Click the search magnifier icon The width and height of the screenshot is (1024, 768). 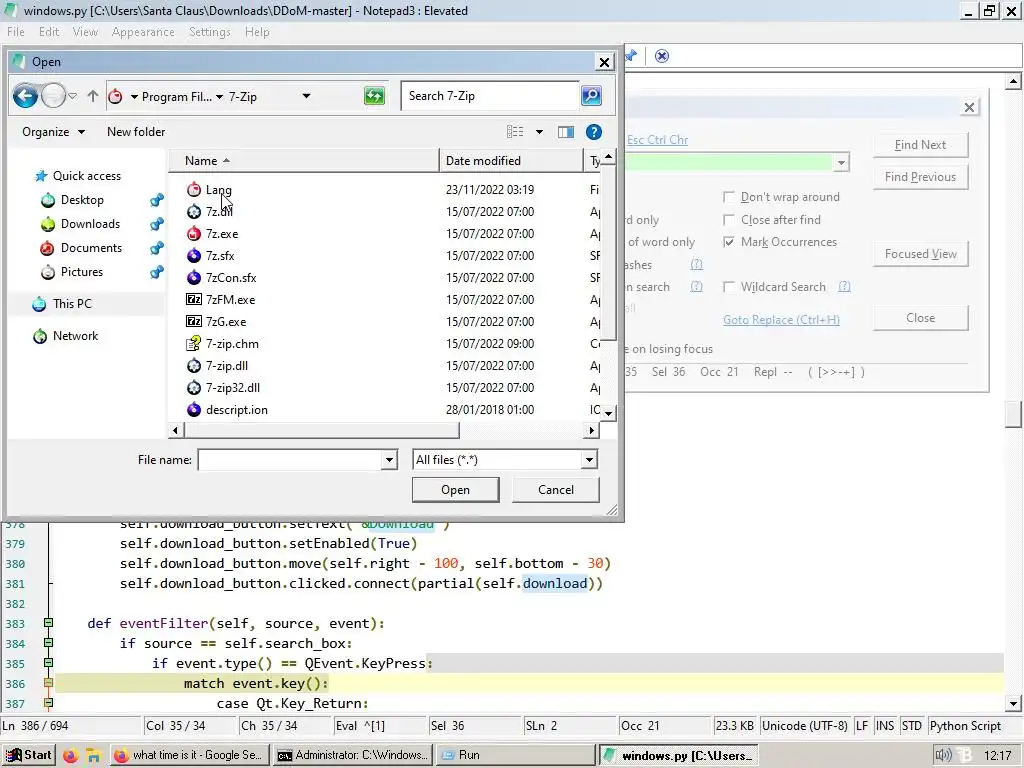pos(591,96)
